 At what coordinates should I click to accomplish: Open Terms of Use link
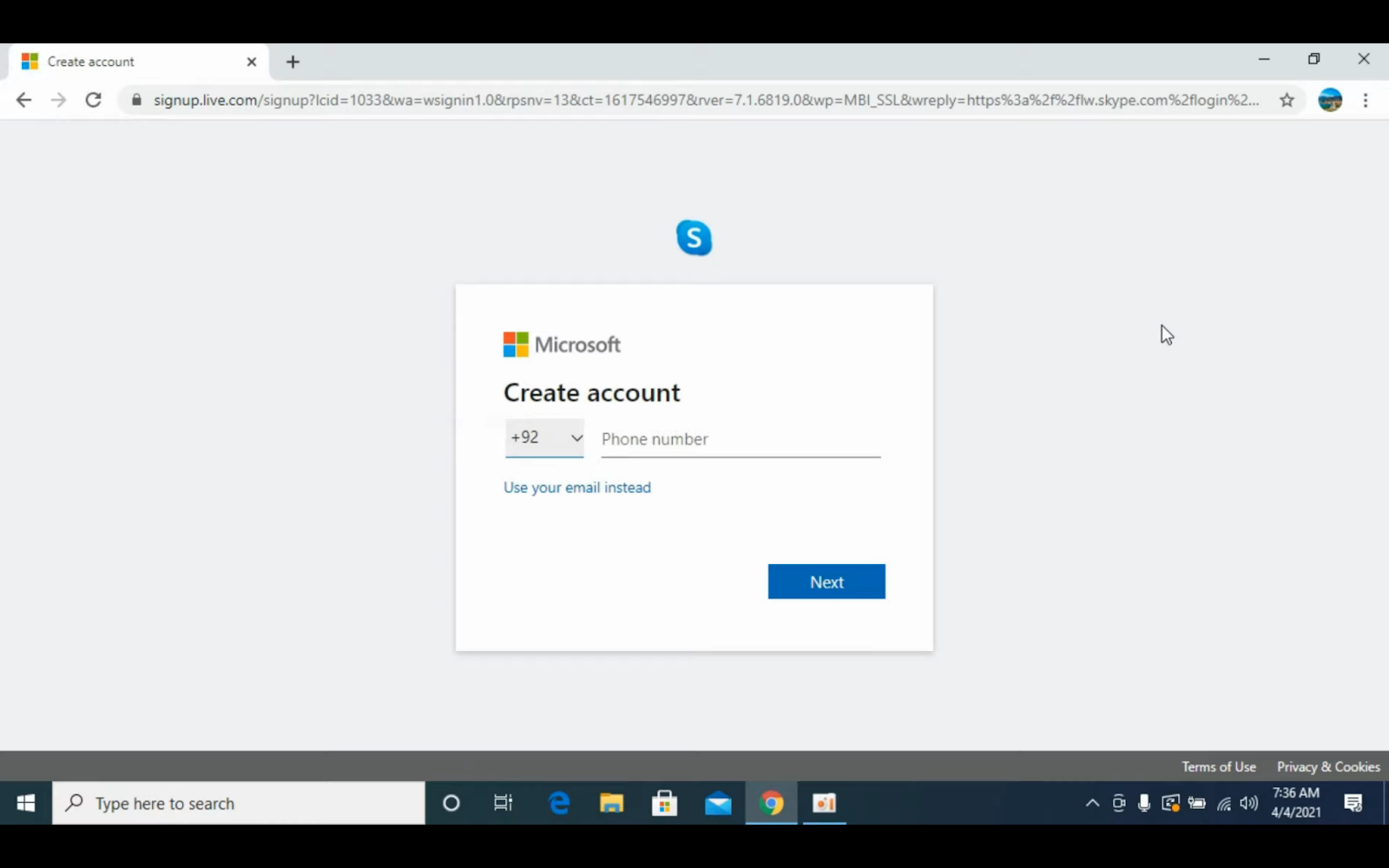coord(1219,766)
